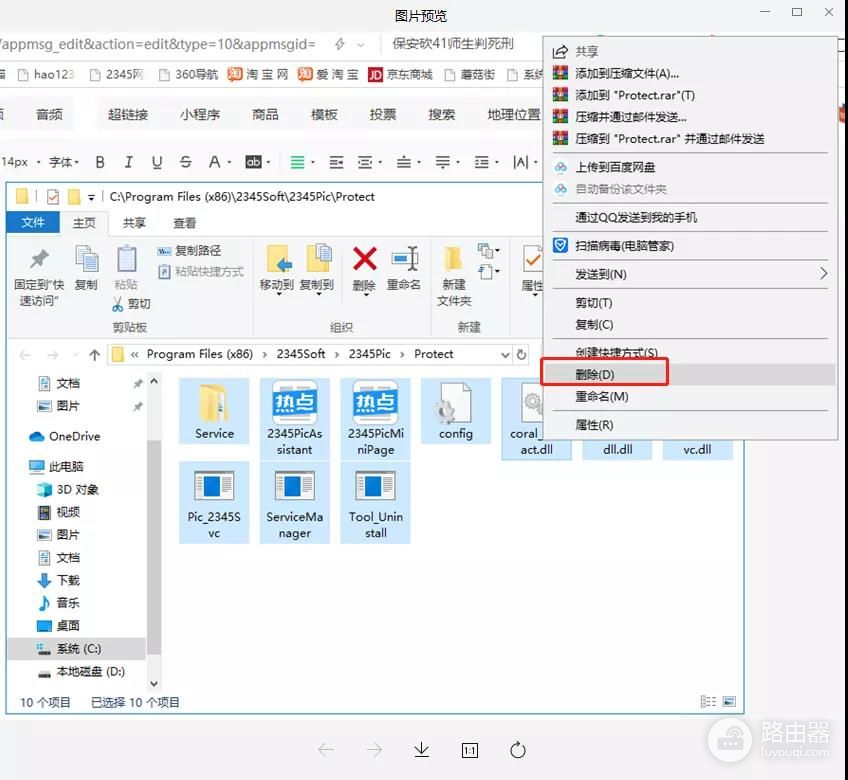Click the Rename icon in ribbon
The width and height of the screenshot is (848, 780).
[404, 260]
